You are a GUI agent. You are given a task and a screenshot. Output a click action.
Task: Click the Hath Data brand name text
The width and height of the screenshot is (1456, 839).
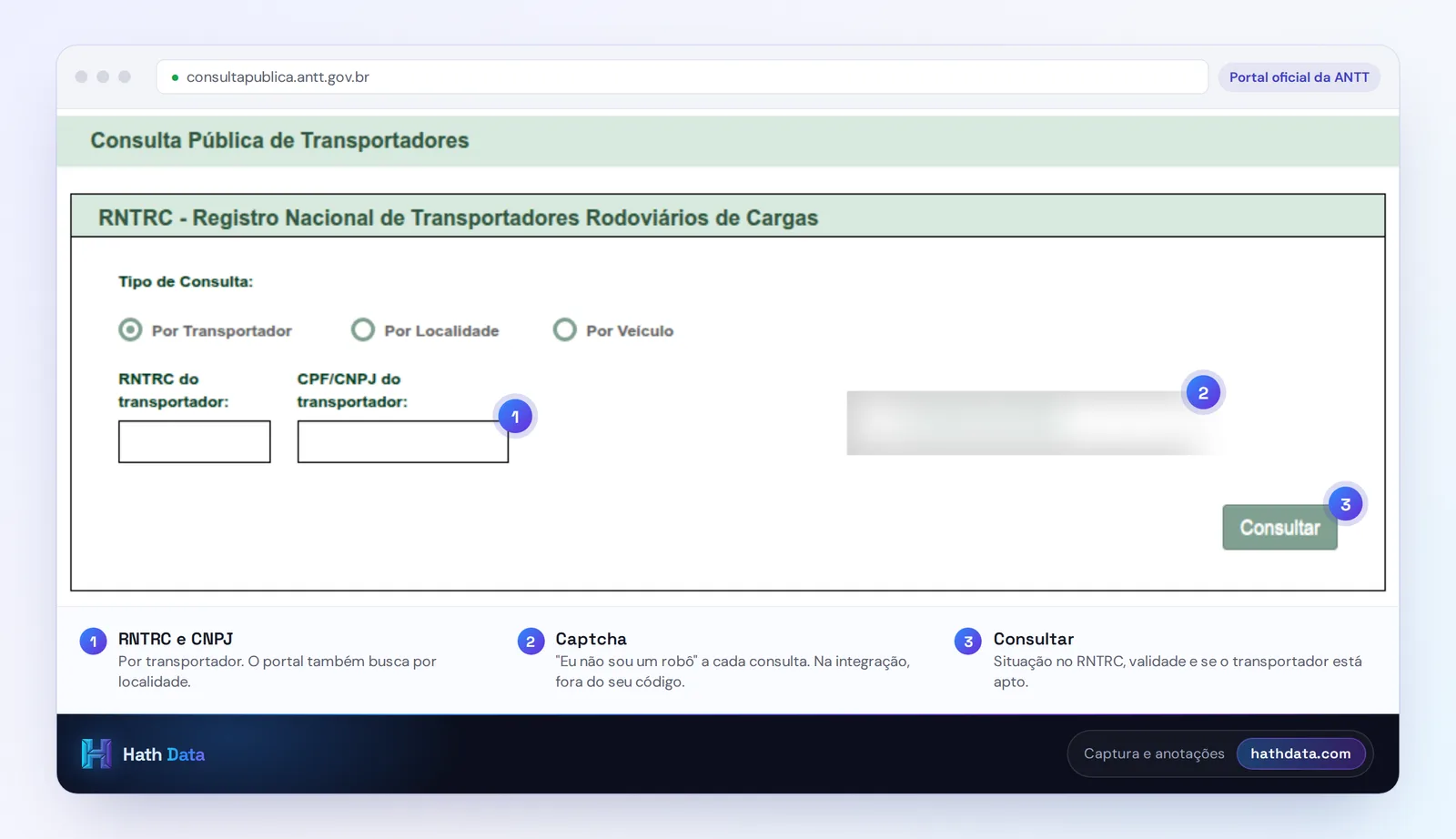[x=164, y=754]
